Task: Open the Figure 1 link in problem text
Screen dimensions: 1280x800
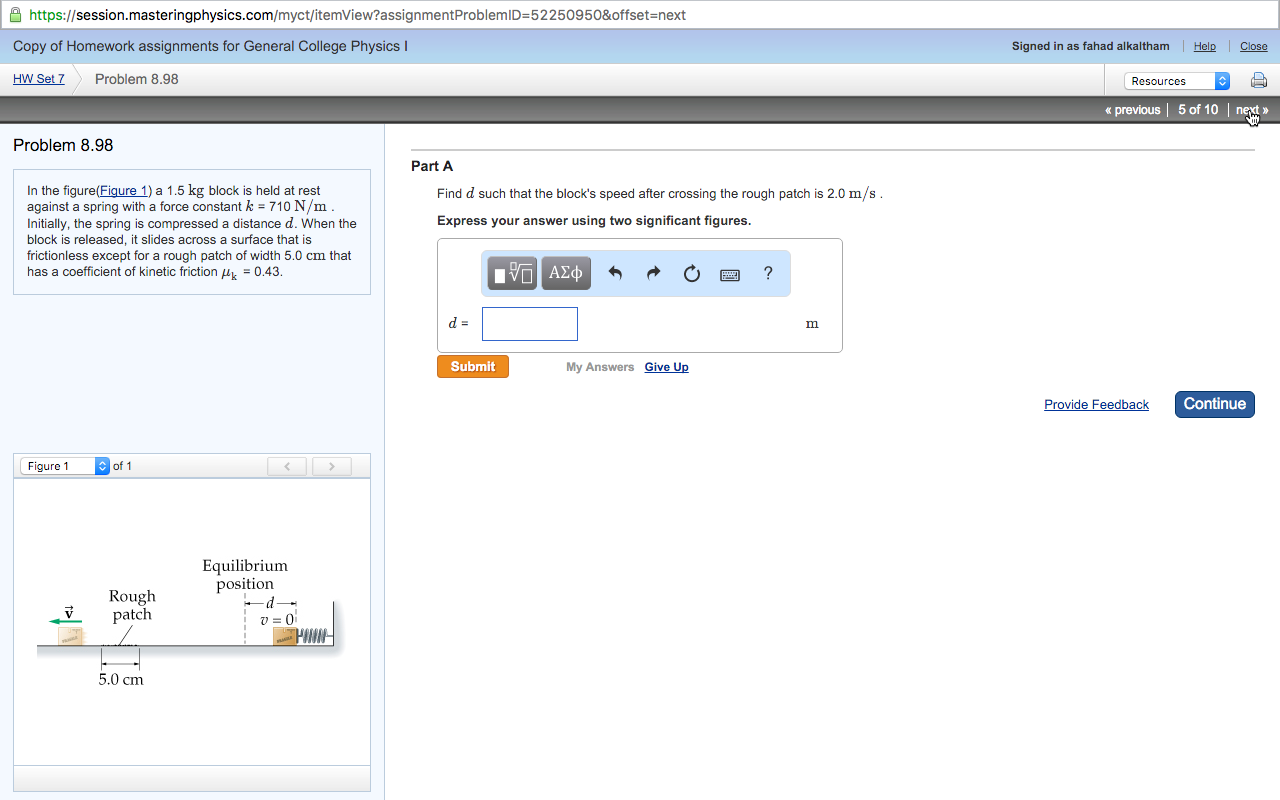Action: click(124, 190)
